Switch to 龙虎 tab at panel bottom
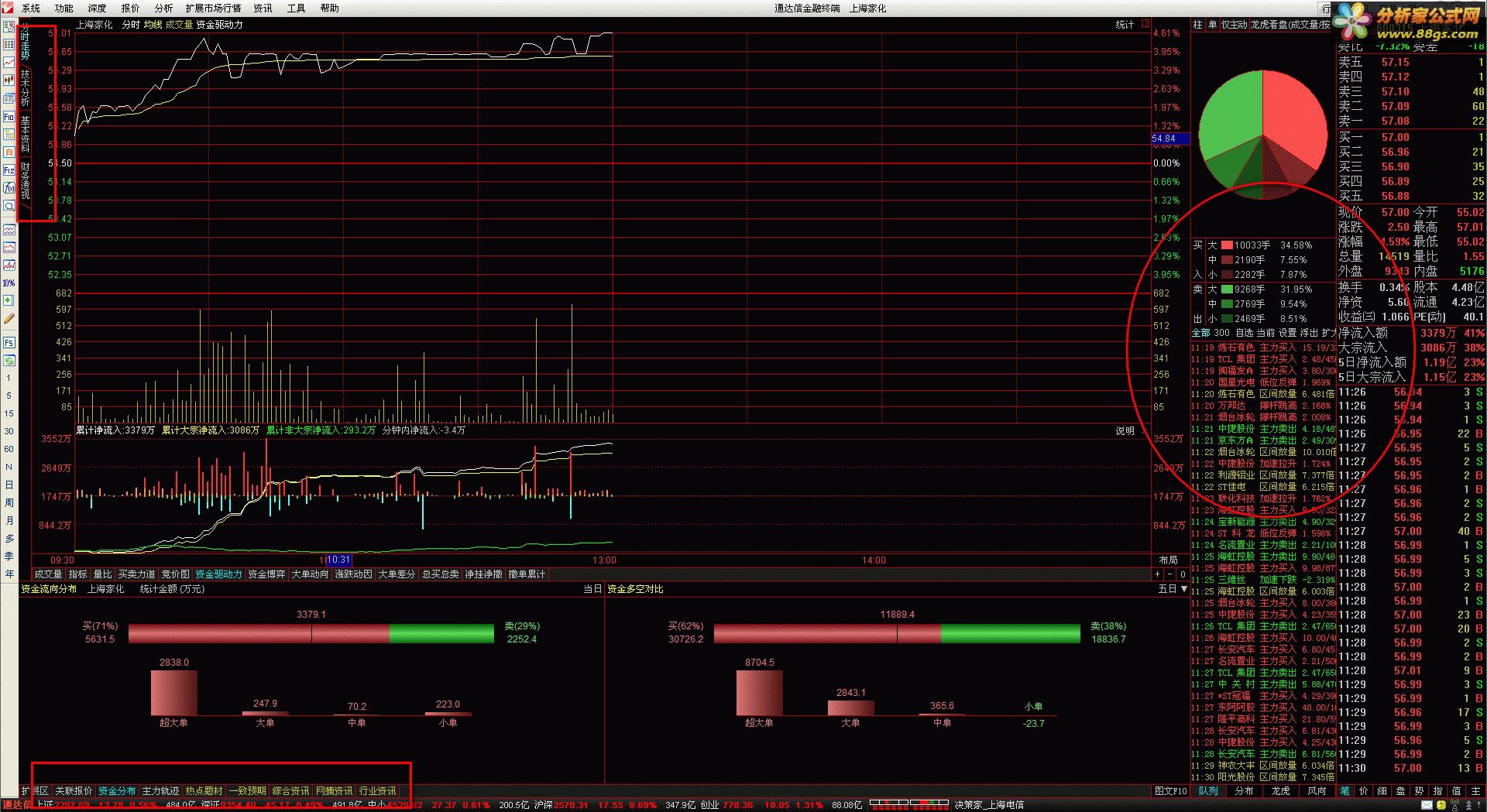Screen dimensions: 1487x812 pyautogui.click(x=1280, y=791)
